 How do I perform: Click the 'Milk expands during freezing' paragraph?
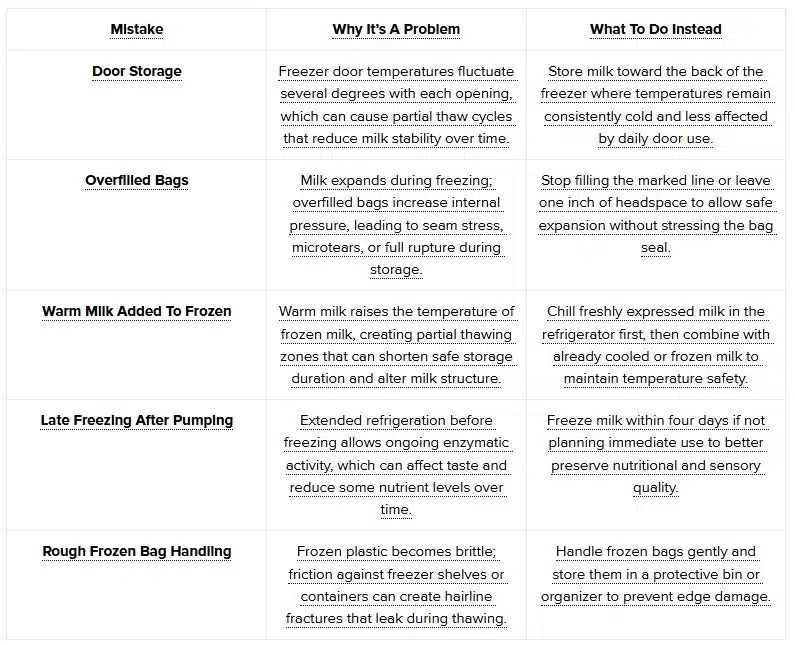(396, 225)
